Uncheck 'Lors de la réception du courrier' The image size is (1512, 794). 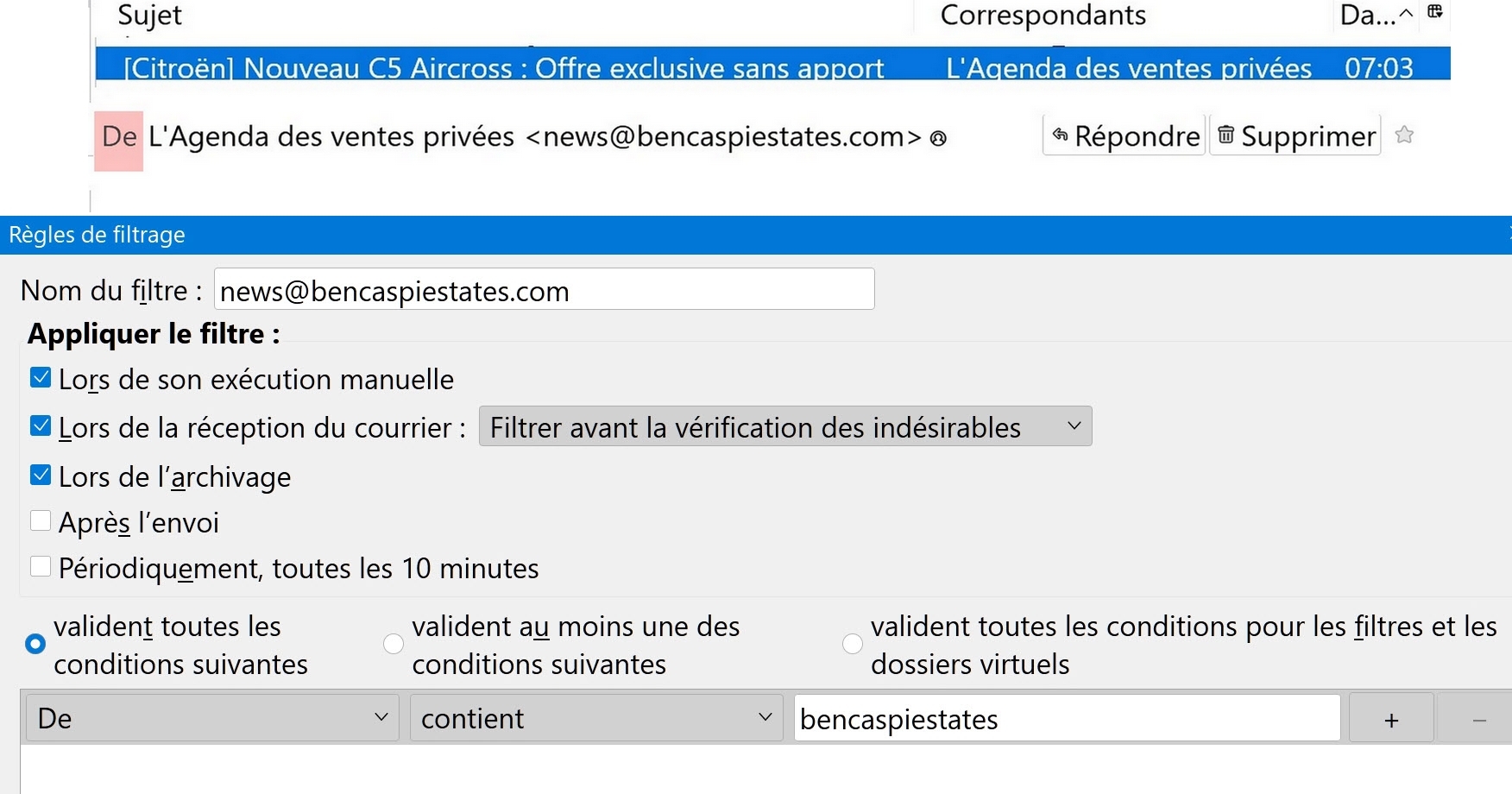41,426
